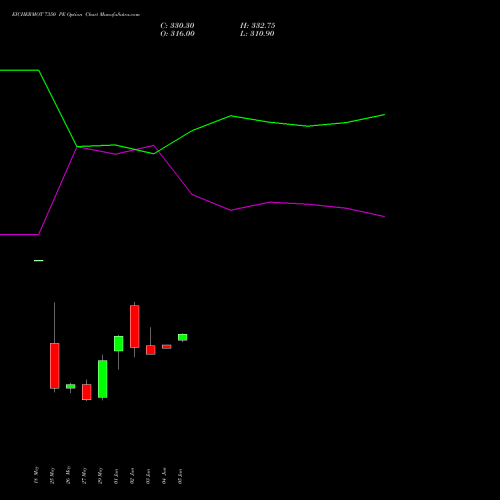Viewport: 500px width, 500px height.
Task: Click the tall red candle for 02 Jun
Action: (x=135, y=326)
